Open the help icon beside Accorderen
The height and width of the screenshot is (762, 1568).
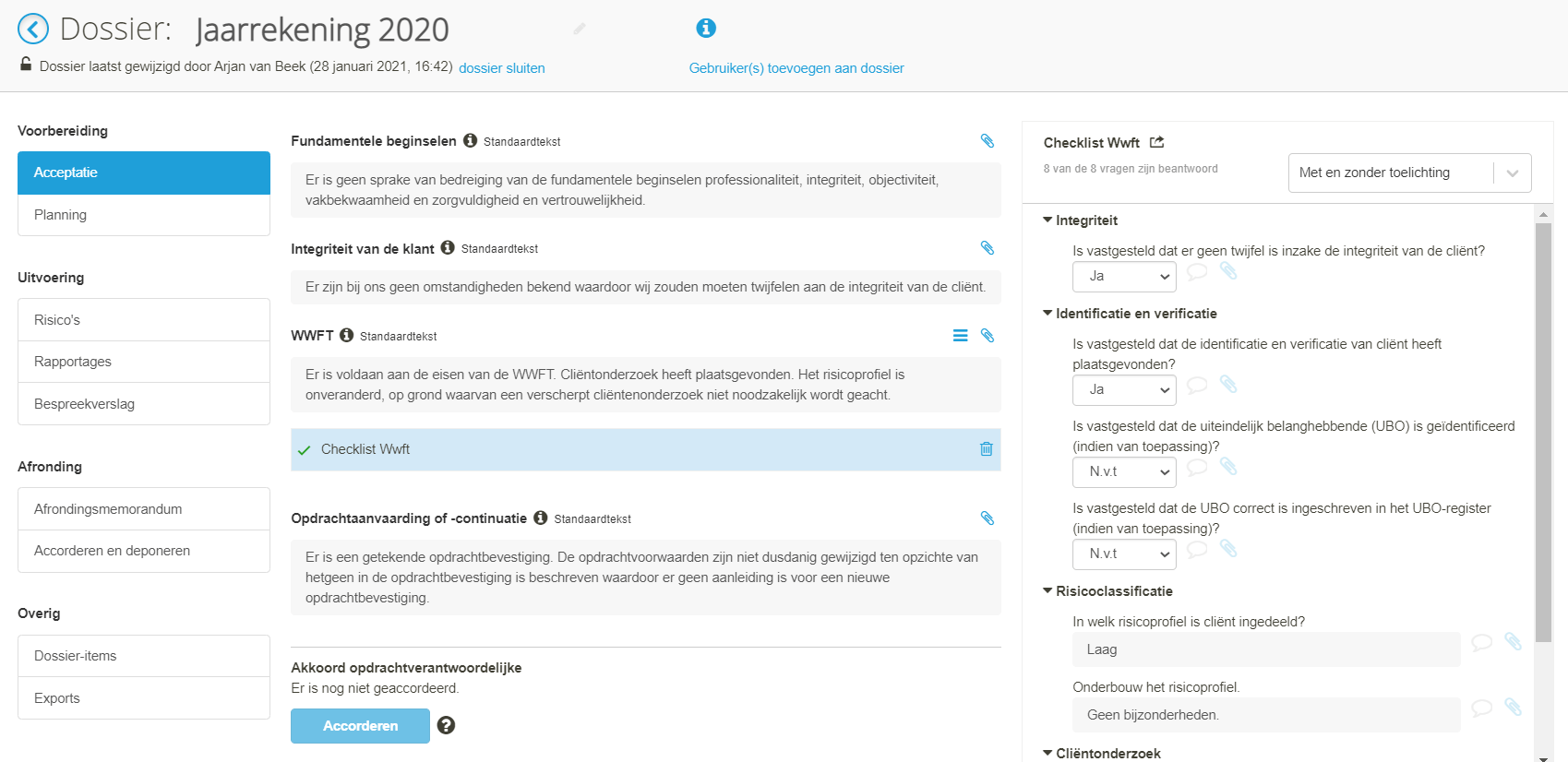pyautogui.click(x=446, y=725)
